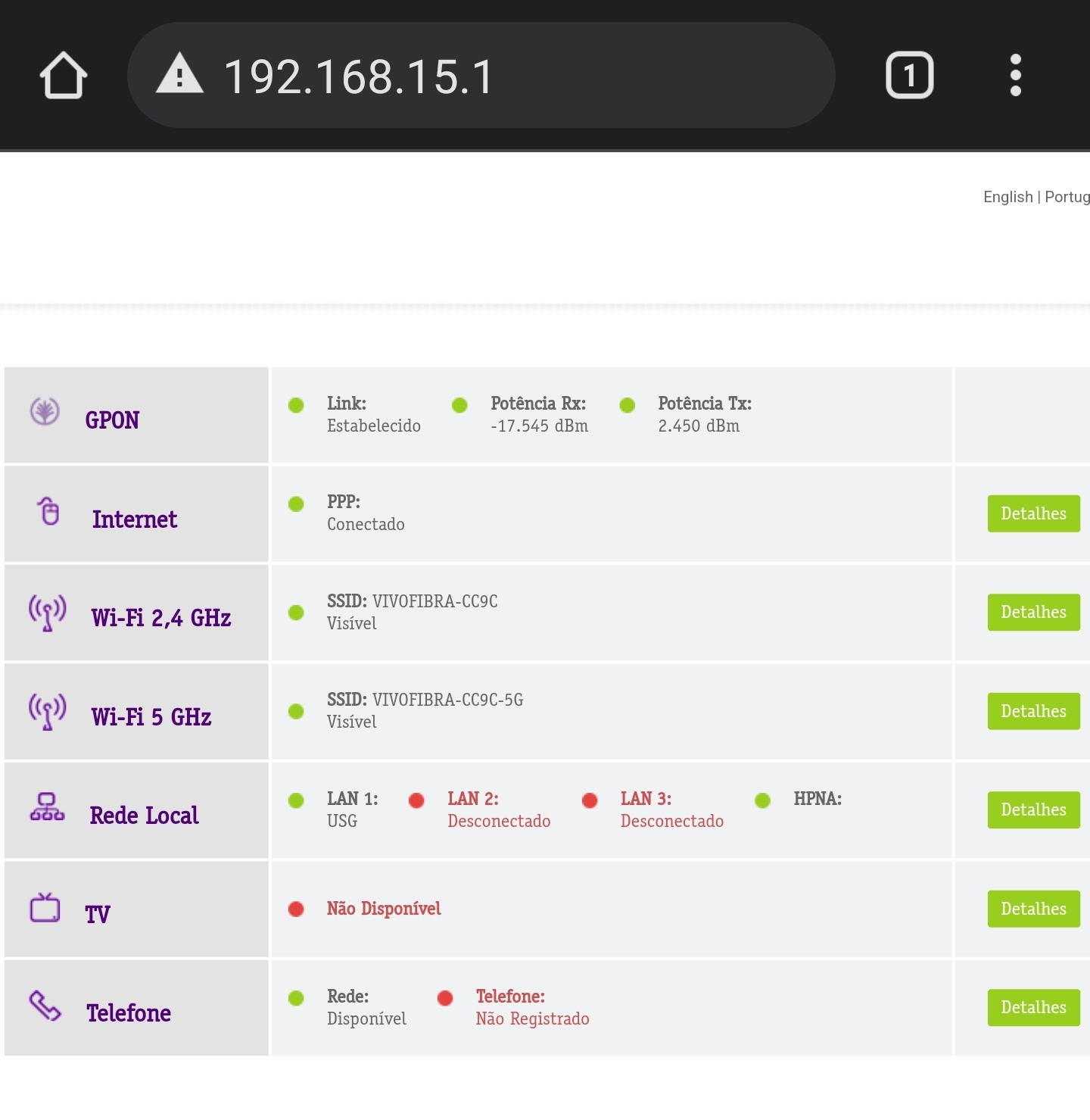Click the HPNA label
Image resolution: width=1090 pixels, height=1120 pixels.
[817, 799]
